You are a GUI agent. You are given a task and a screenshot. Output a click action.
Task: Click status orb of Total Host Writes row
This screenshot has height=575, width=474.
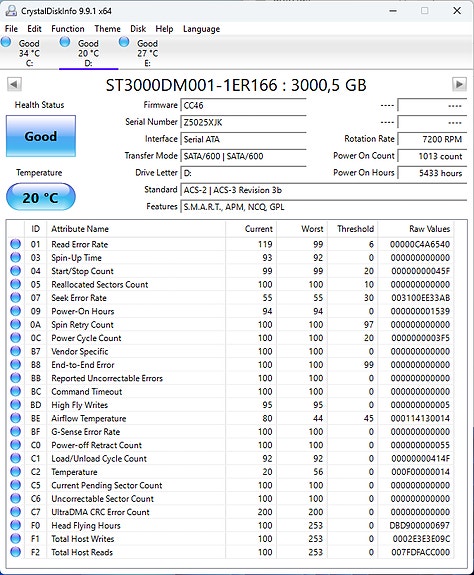click(x=15, y=538)
